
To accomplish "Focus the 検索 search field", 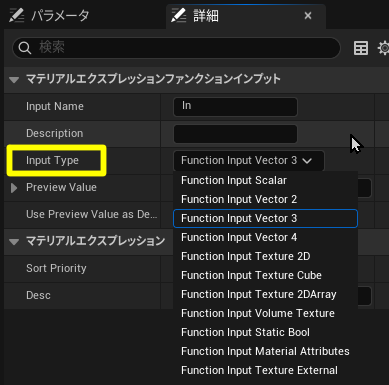I will (176, 48).
